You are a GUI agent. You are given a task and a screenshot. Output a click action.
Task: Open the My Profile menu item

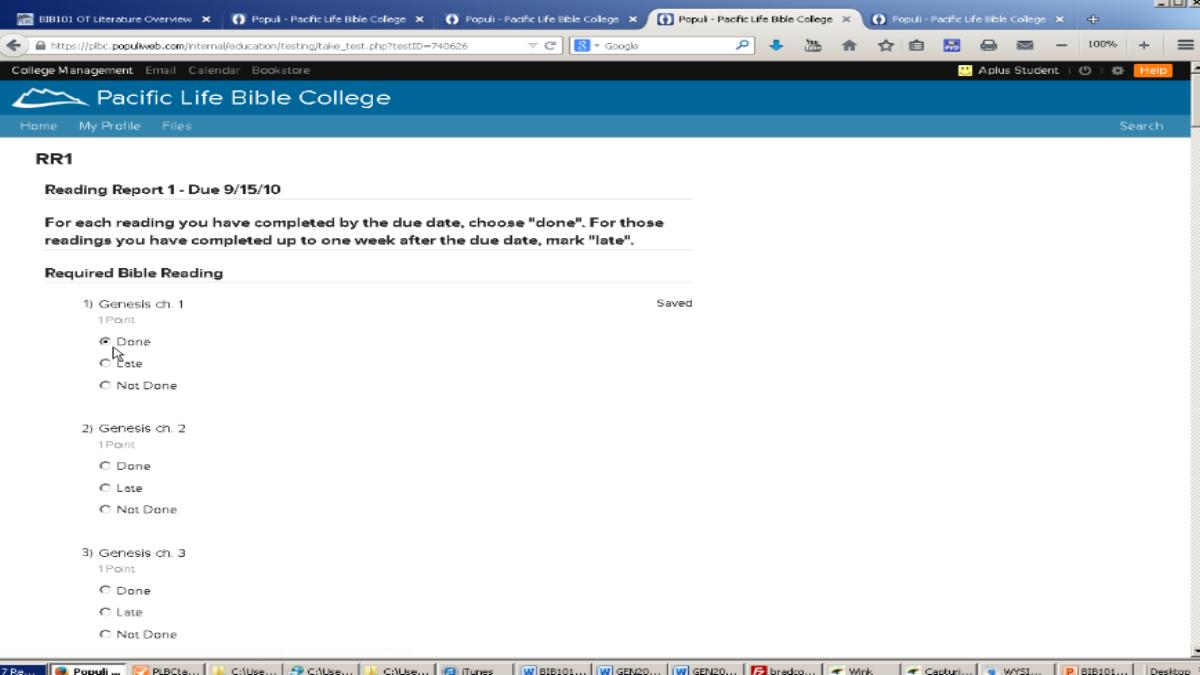coord(110,126)
